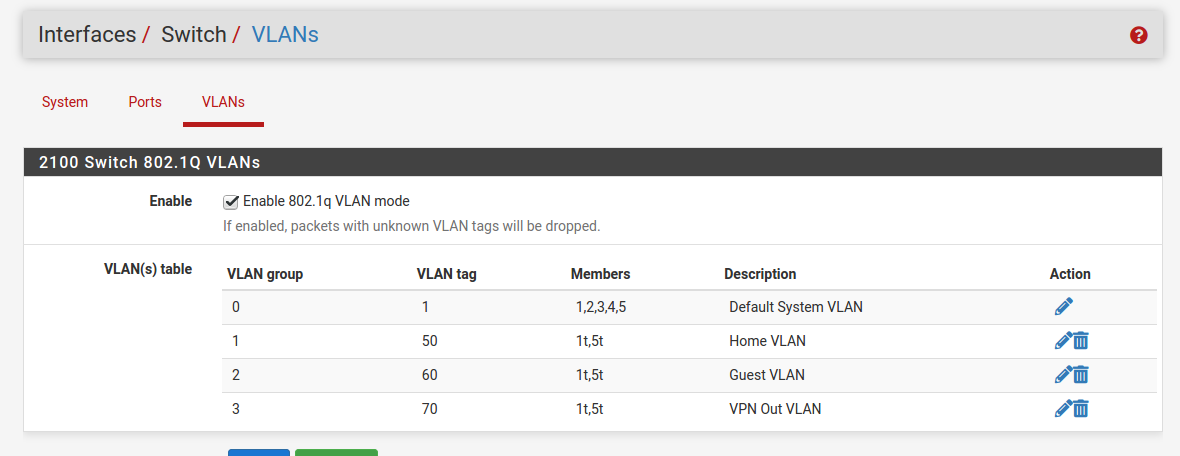The height and width of the screenshot is (456, 1180).
Task: Click the blue button below the table
Action: pos(258,452)
